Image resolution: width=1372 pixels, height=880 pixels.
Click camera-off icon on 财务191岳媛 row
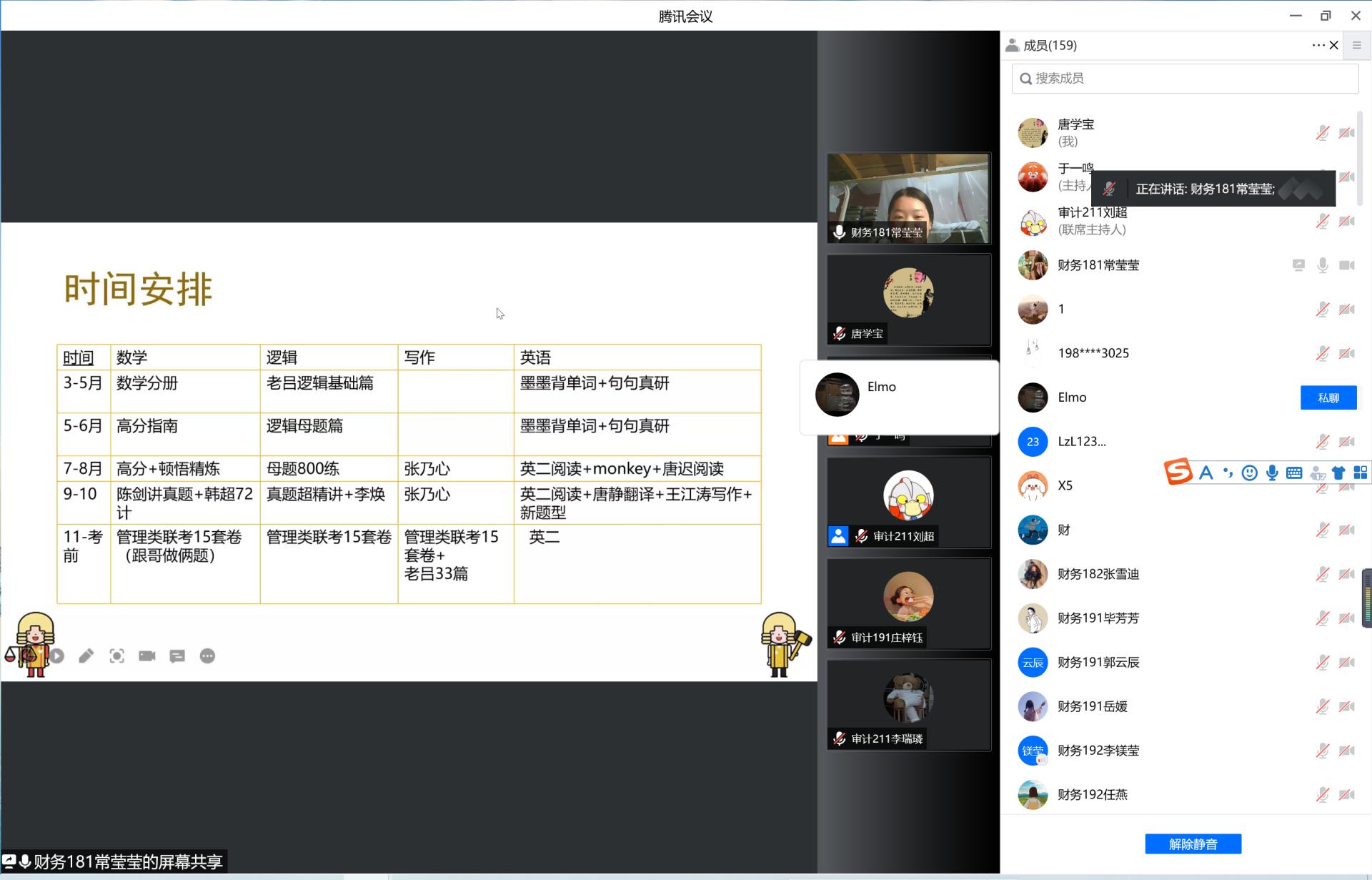click(x=1347, y=706)
